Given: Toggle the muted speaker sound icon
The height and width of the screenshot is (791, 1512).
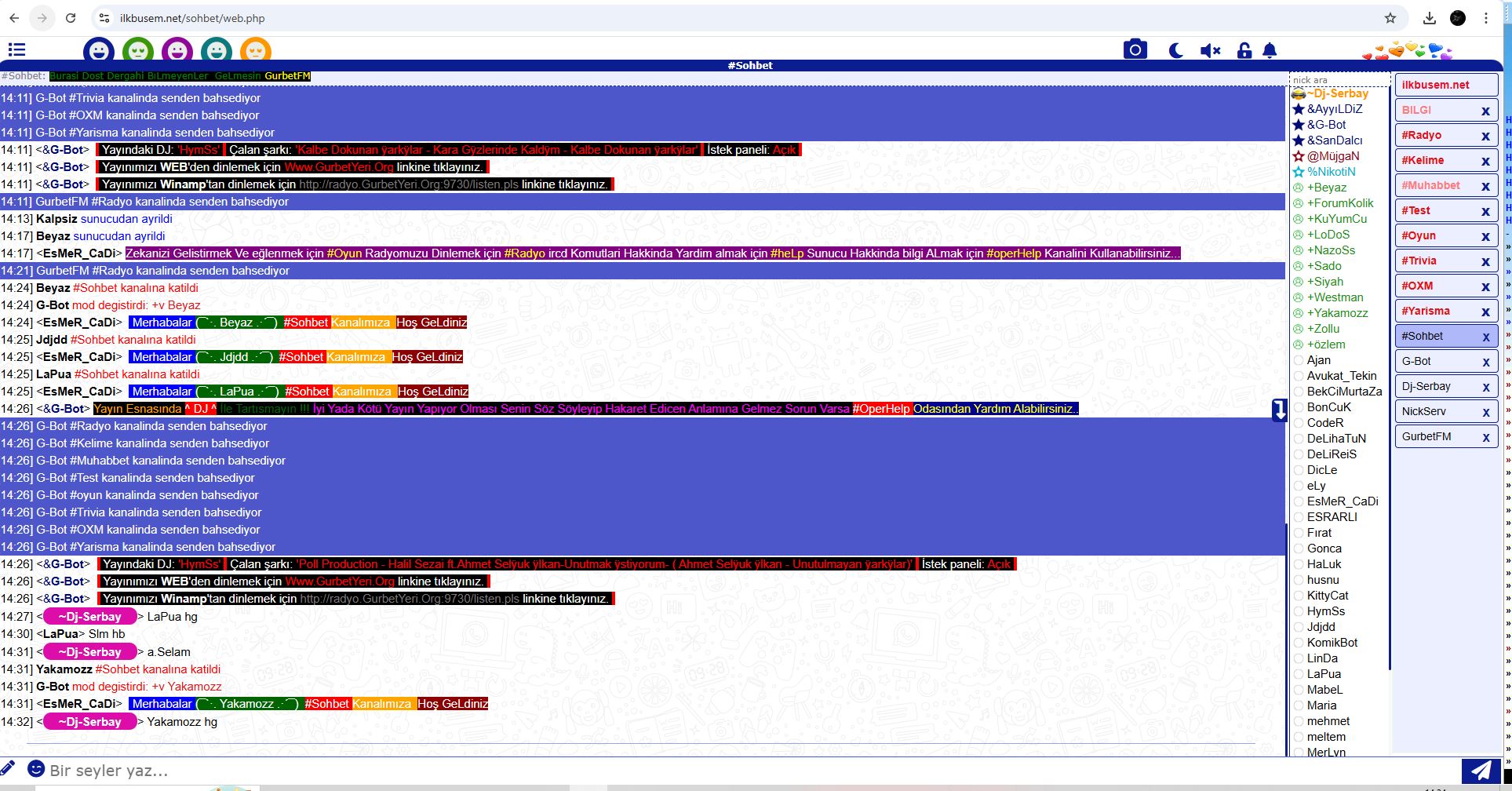Looking at the screenshot, I should coord(1210,51).
